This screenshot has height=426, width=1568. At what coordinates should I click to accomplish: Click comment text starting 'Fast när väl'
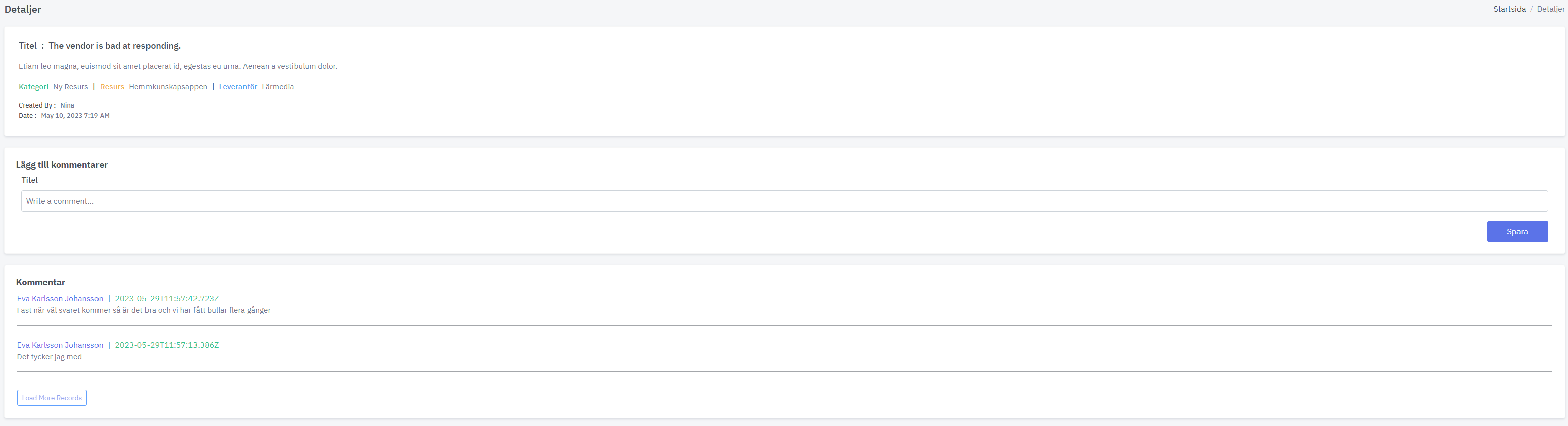point(143,310)
